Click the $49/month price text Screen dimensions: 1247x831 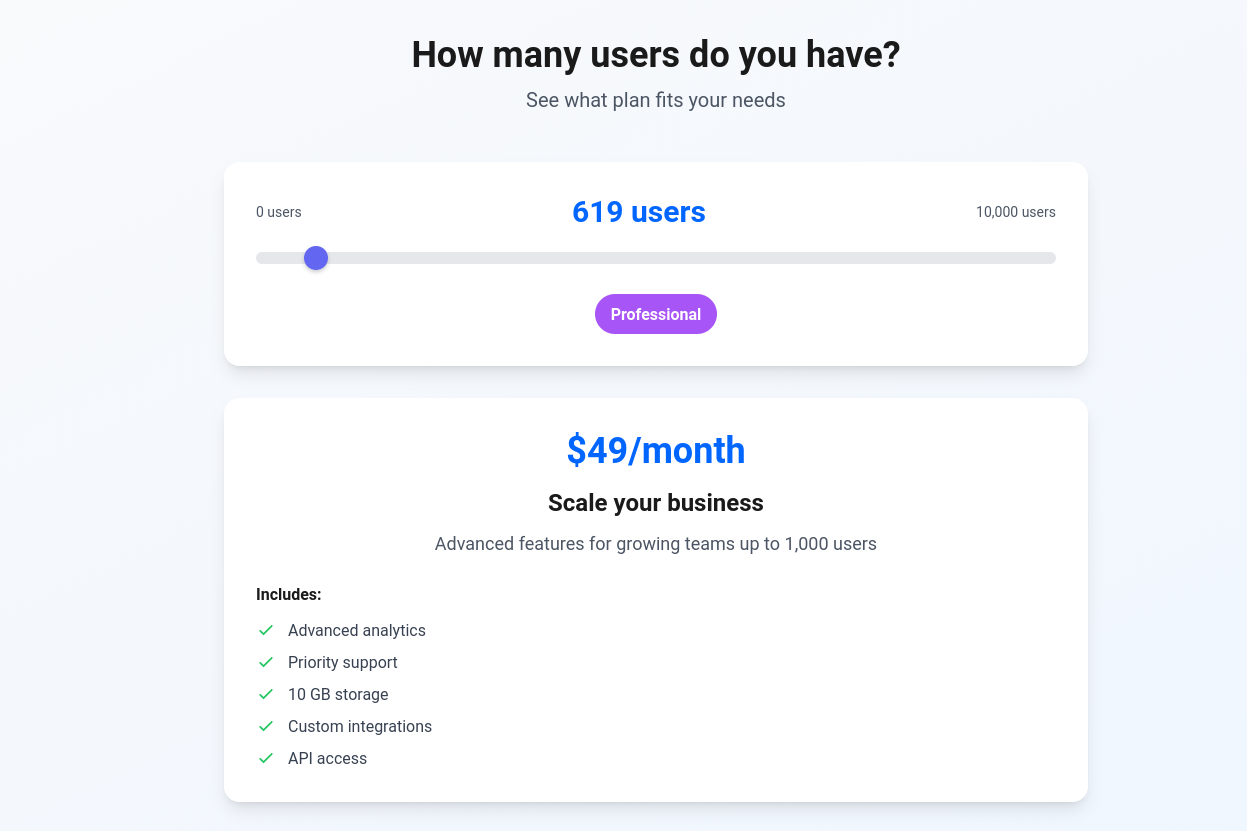(655, 450)
